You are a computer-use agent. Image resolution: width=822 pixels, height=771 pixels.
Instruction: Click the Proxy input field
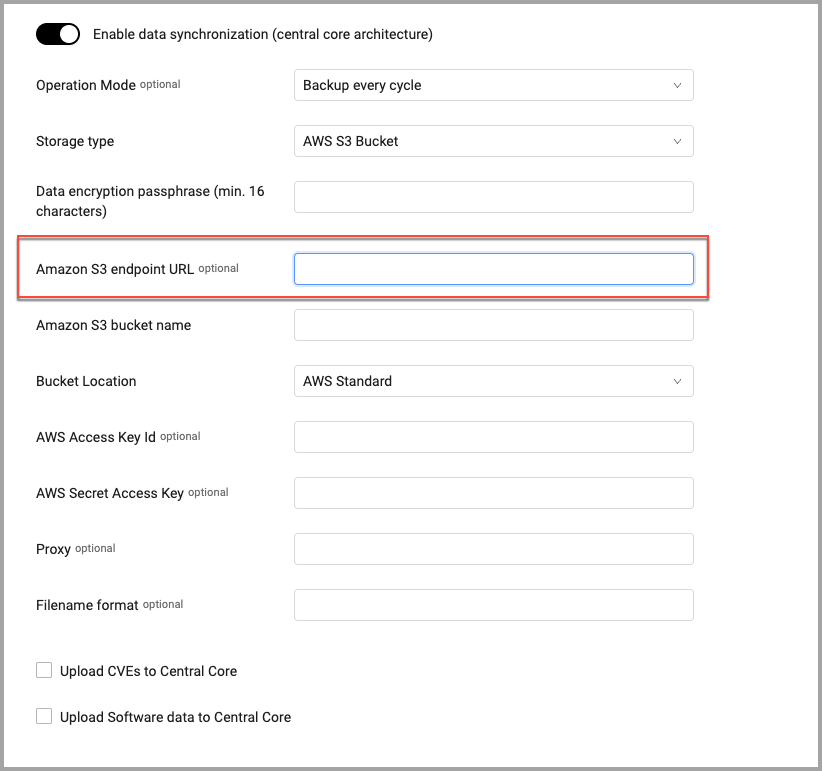tap(493, 549)
